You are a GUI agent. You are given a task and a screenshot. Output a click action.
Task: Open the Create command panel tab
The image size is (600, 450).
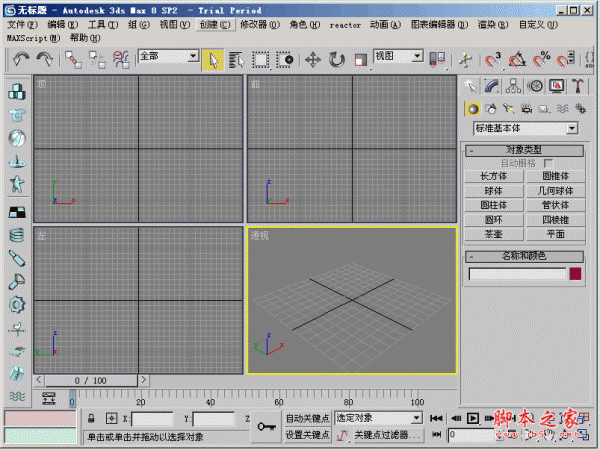(x=471, y=86)
